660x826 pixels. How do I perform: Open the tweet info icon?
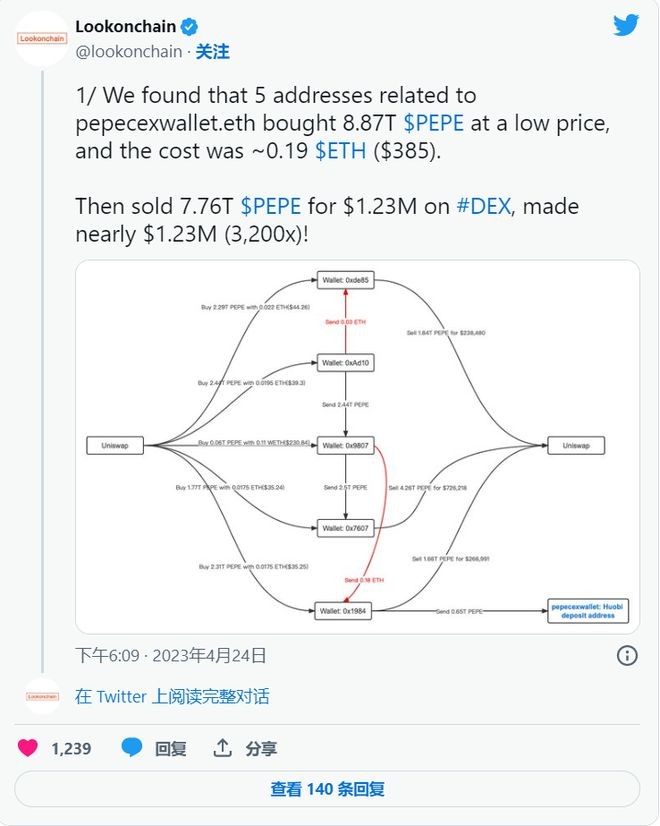(627, 655)
